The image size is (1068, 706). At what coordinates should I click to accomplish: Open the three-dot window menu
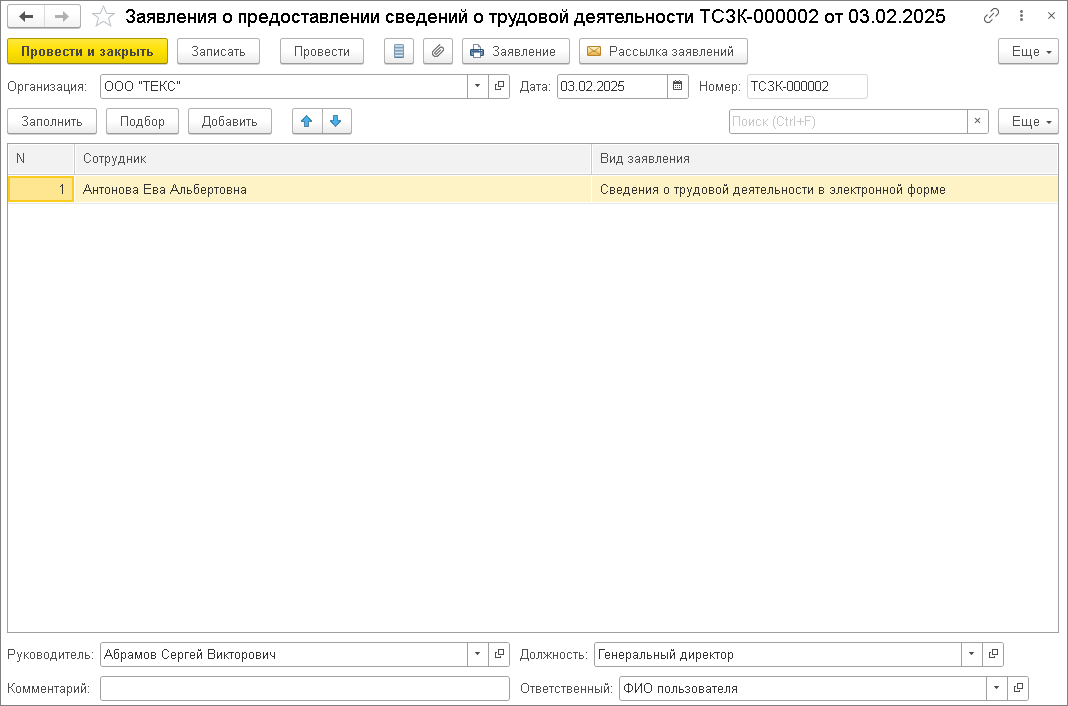(x=1021, y=16)
